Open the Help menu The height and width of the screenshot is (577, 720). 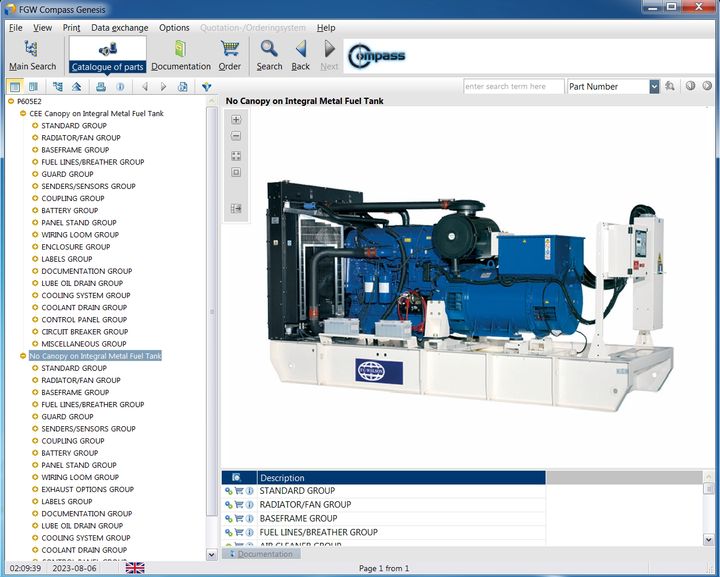click(326, 28)
